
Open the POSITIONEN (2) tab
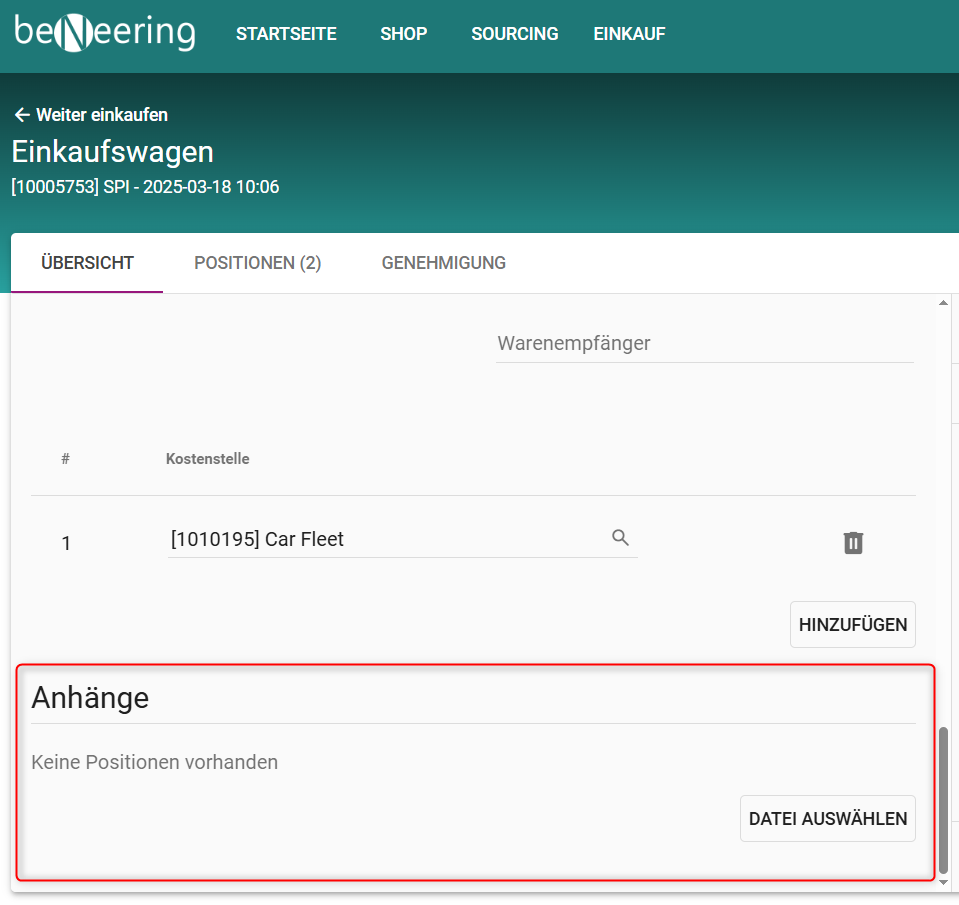pos(257,263)
